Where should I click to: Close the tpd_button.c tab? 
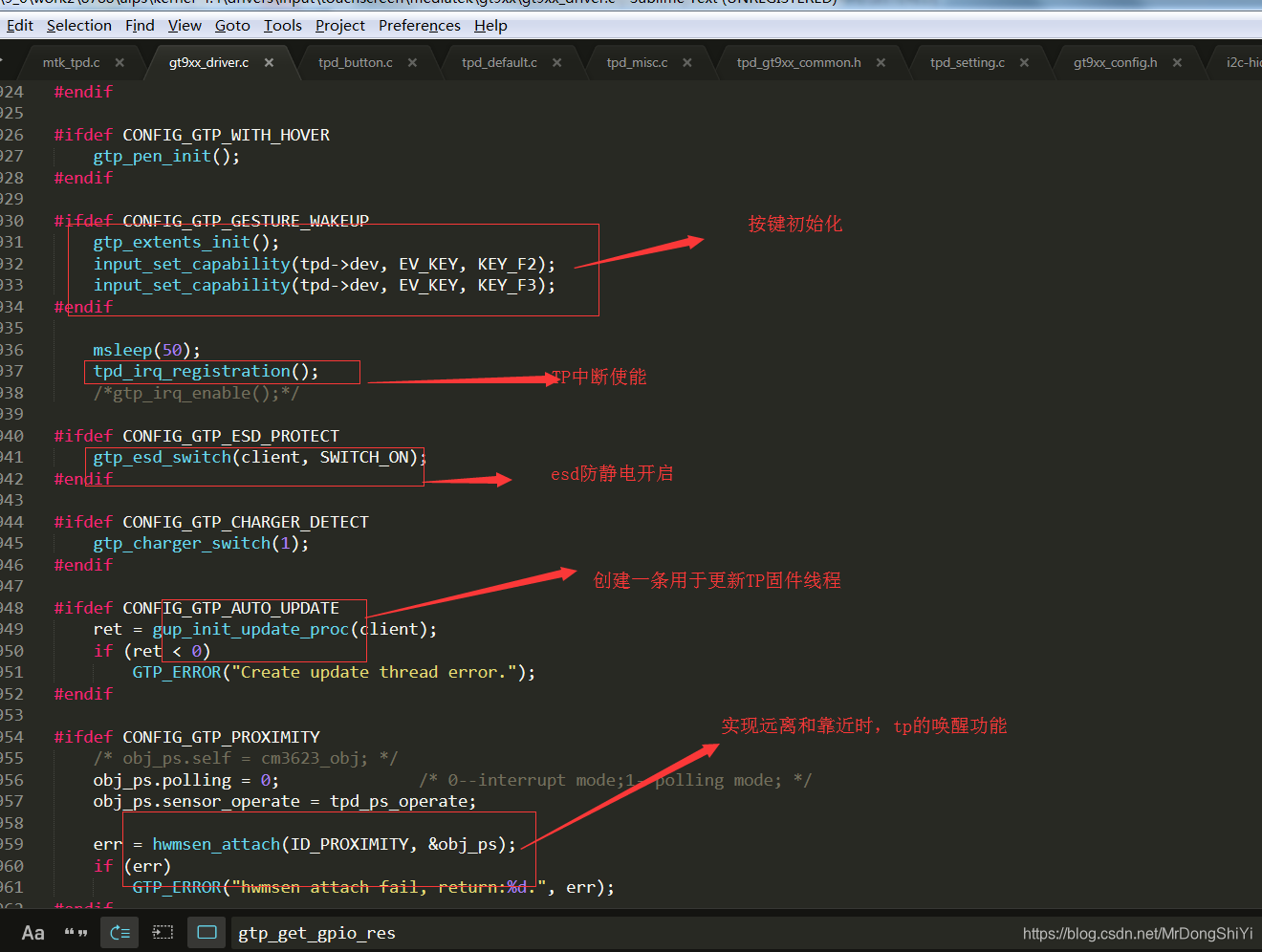[412, 62]
